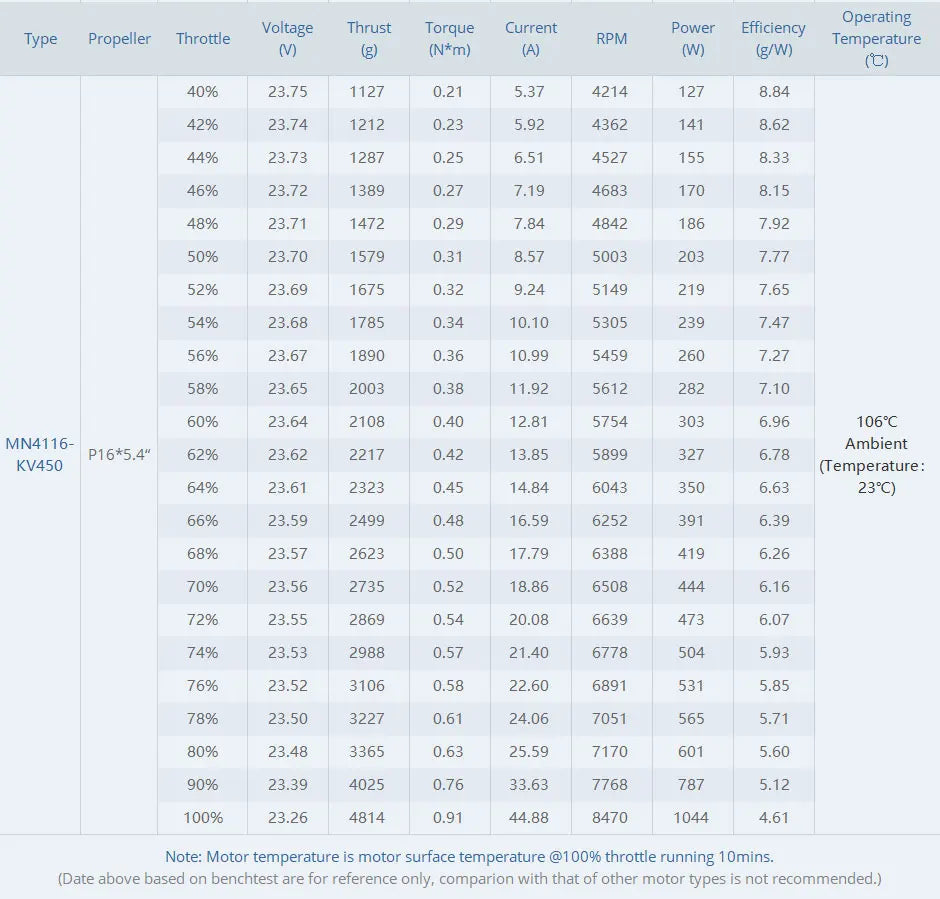Image resolution: width=940 pixels, height=899 pixels.
Task: Click the P16*5.4" propeller cell
Action: coord(119,455)
